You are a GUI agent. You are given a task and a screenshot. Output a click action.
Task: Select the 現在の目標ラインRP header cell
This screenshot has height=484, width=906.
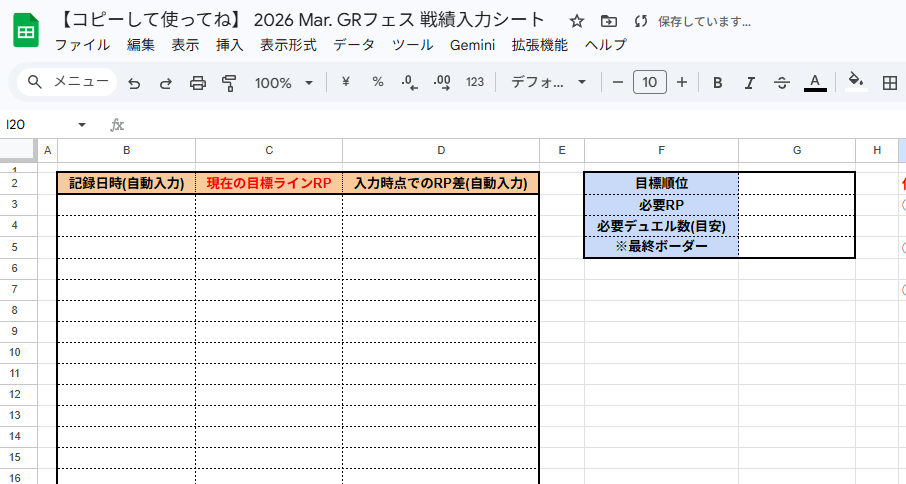coord(269,183)
